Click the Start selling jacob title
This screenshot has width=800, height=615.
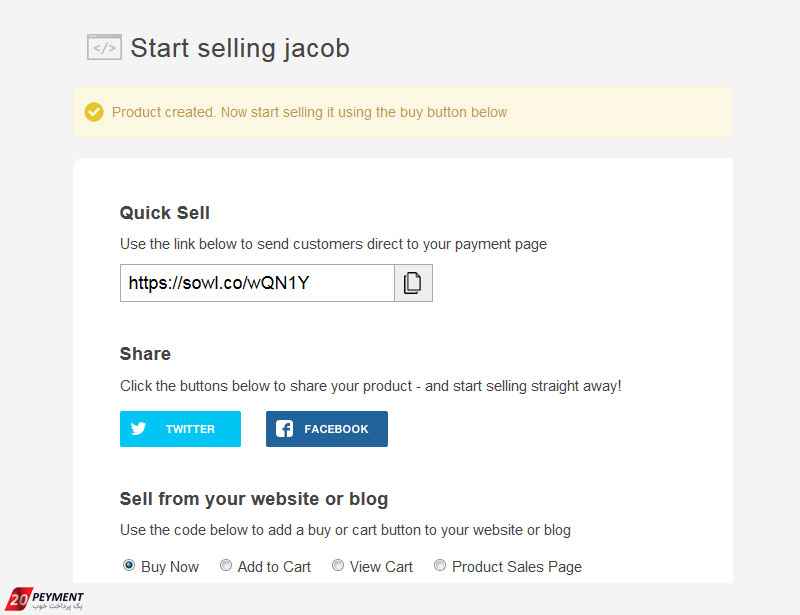click(240, 48)
